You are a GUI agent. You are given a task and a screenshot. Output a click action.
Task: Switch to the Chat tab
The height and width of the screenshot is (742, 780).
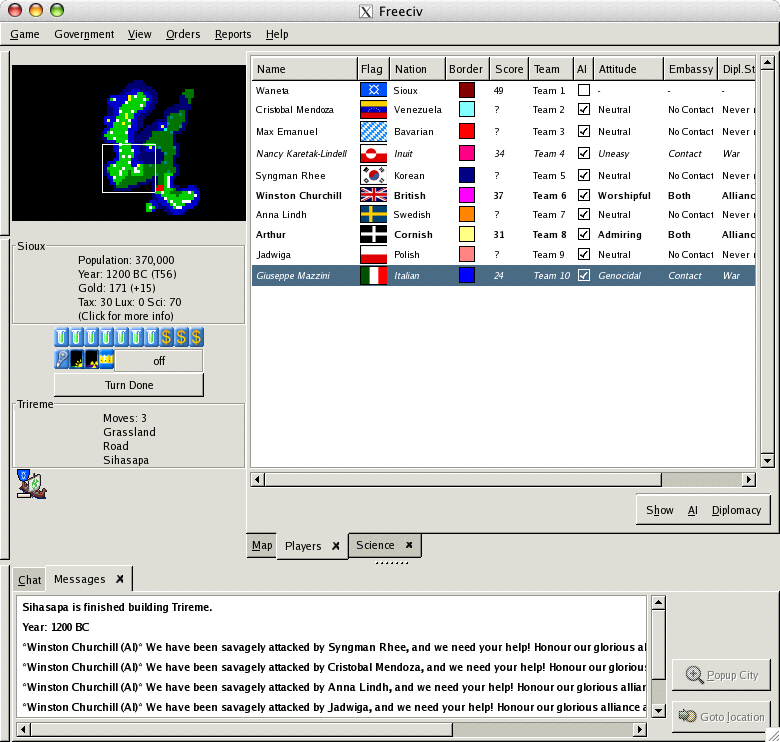[x=29, y=580]
